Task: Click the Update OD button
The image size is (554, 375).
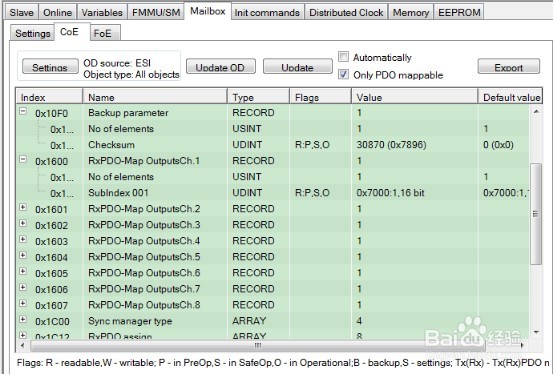Action: point(220,67)
